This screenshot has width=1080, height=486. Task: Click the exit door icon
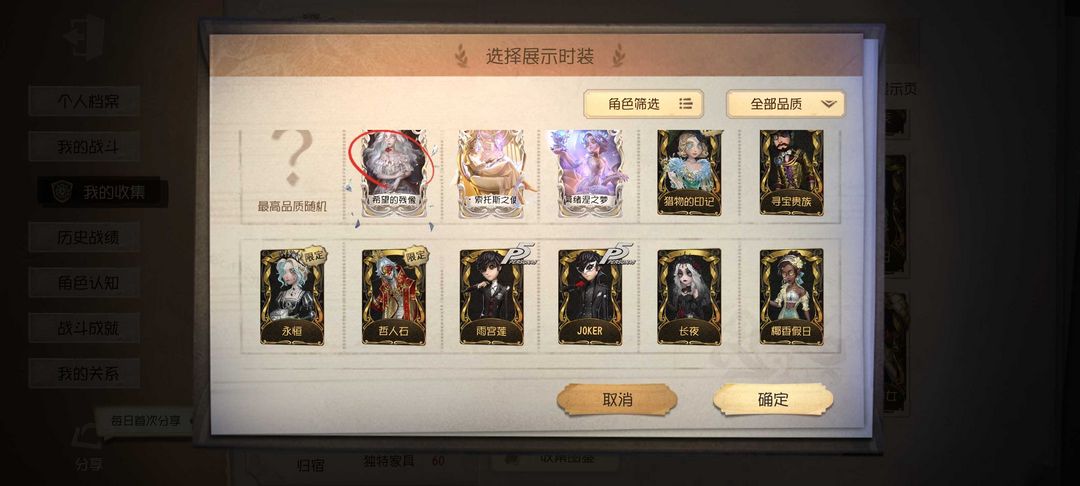coord(85,36)
